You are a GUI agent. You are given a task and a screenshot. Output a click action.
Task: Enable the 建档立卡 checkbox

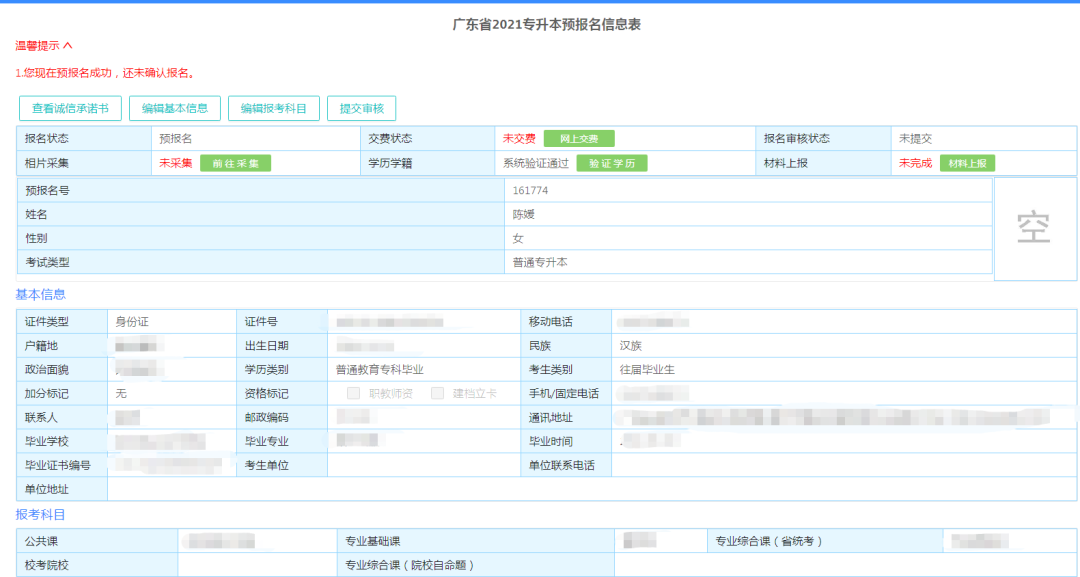436,392
